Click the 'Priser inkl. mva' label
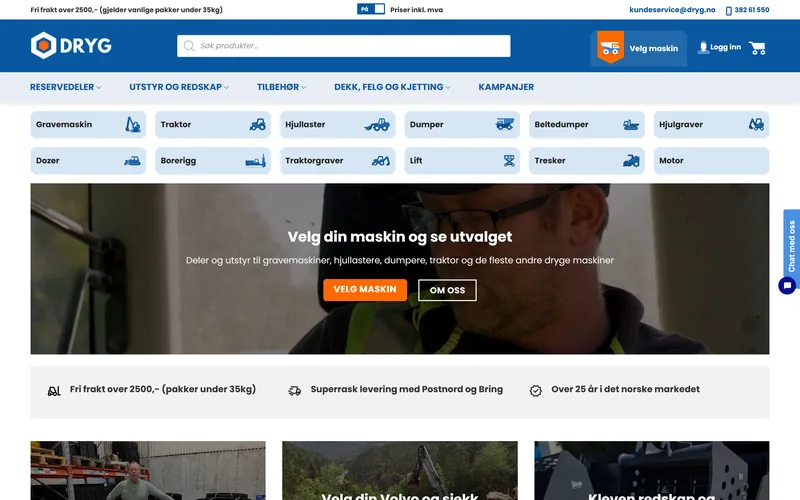 pyautogui.click(x=416, y=10)
